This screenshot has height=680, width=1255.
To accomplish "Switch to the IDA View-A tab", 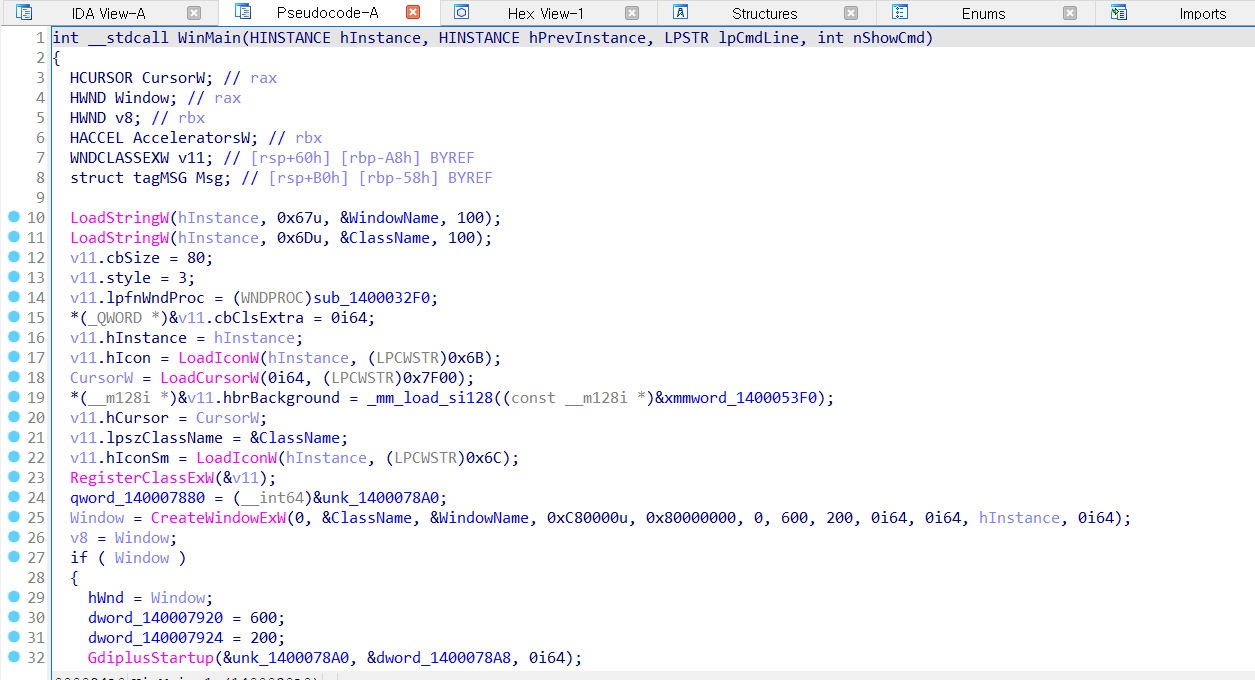I will pos(109,13).
